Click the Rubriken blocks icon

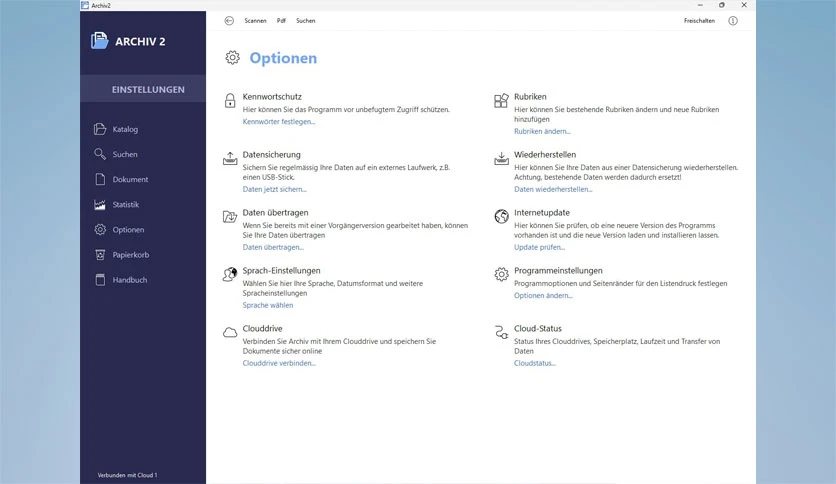pos(501,100)
